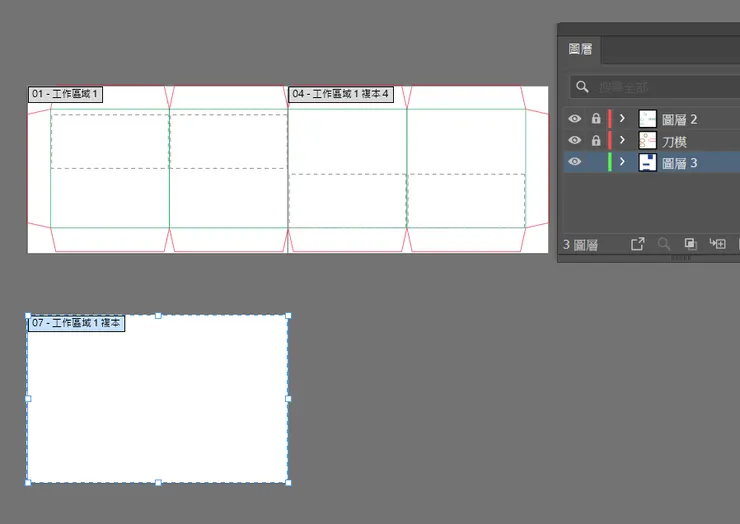Unlock the 刀模 layer padlock
Viewport: 740px width, 524px height.
[x=596, y=140]
